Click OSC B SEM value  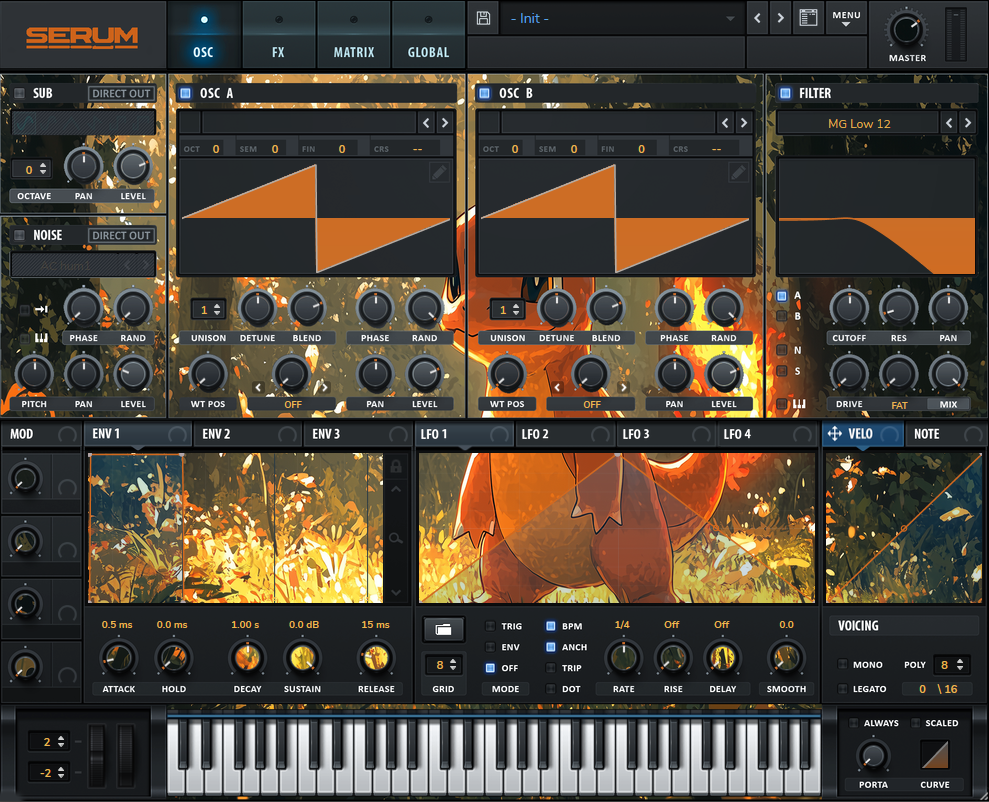[574, 149]
